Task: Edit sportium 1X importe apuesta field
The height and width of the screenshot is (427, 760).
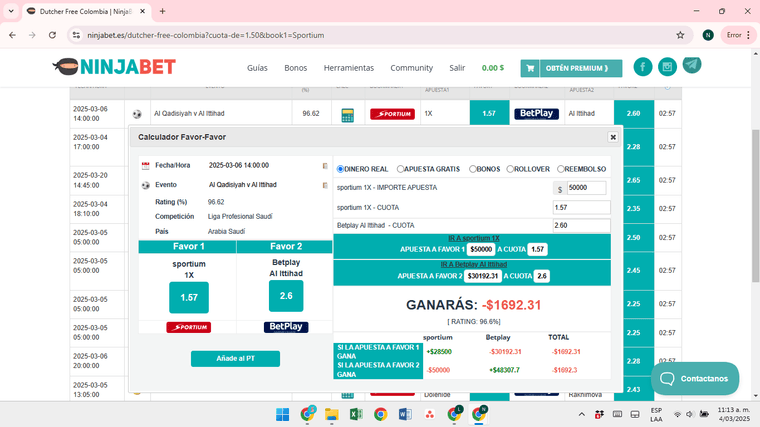Action: pos(586,188)
